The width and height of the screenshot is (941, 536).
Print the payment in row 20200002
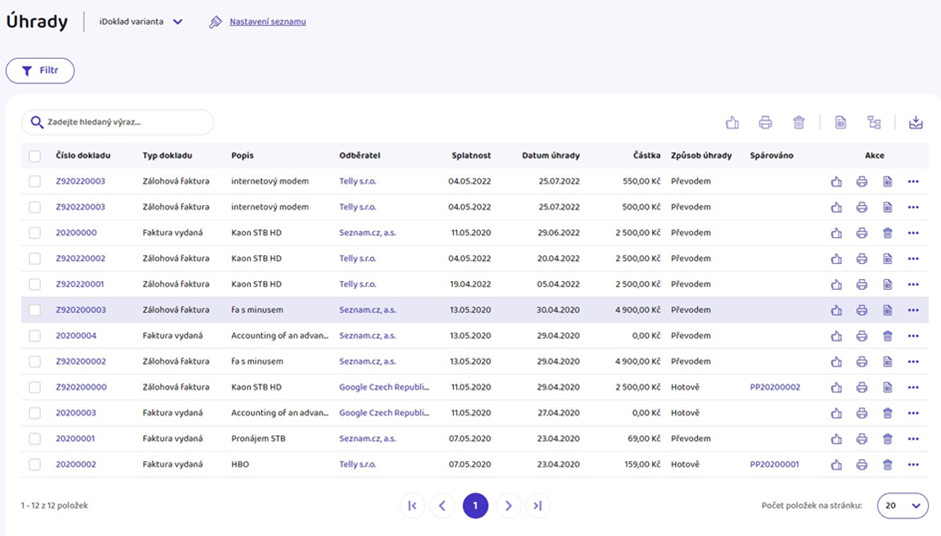862,465
